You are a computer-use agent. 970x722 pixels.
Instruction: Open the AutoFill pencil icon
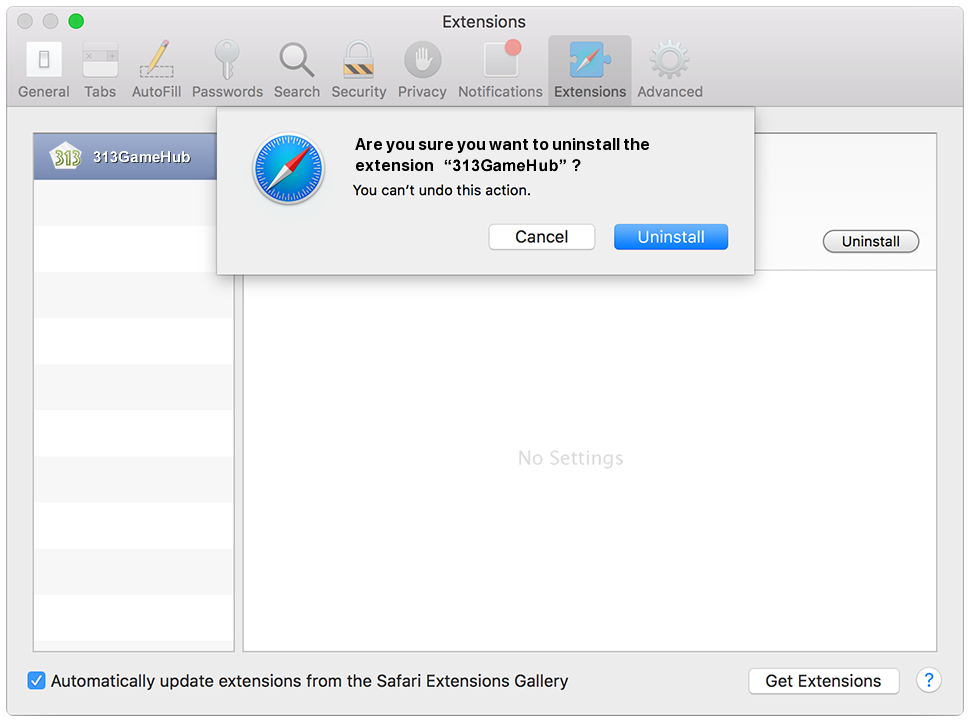[156, 60]
